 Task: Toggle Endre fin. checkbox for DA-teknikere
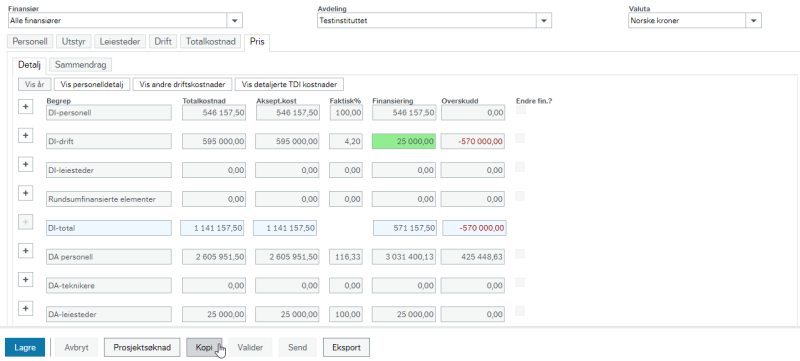pos(520,282)
